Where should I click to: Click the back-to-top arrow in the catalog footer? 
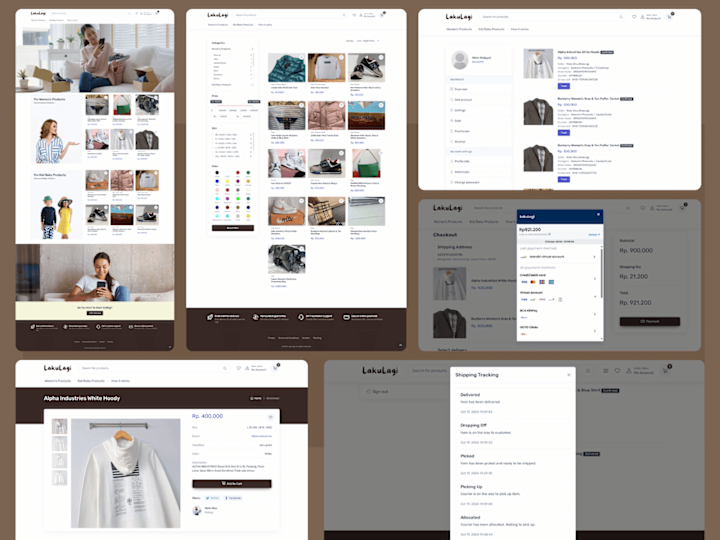coord(400,345)
